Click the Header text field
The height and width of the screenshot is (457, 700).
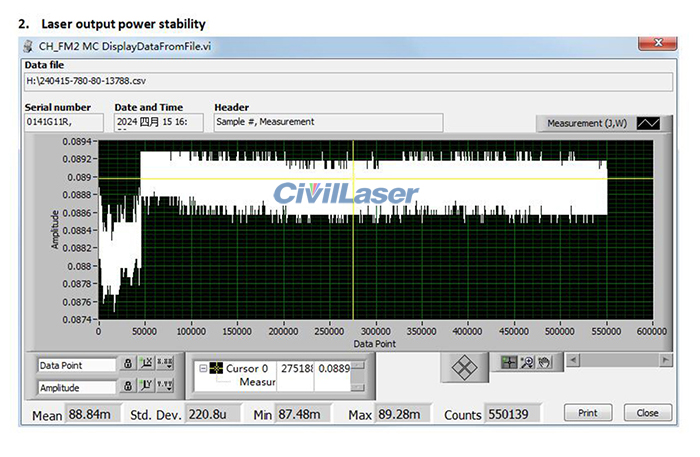click(x=329, y=122)
